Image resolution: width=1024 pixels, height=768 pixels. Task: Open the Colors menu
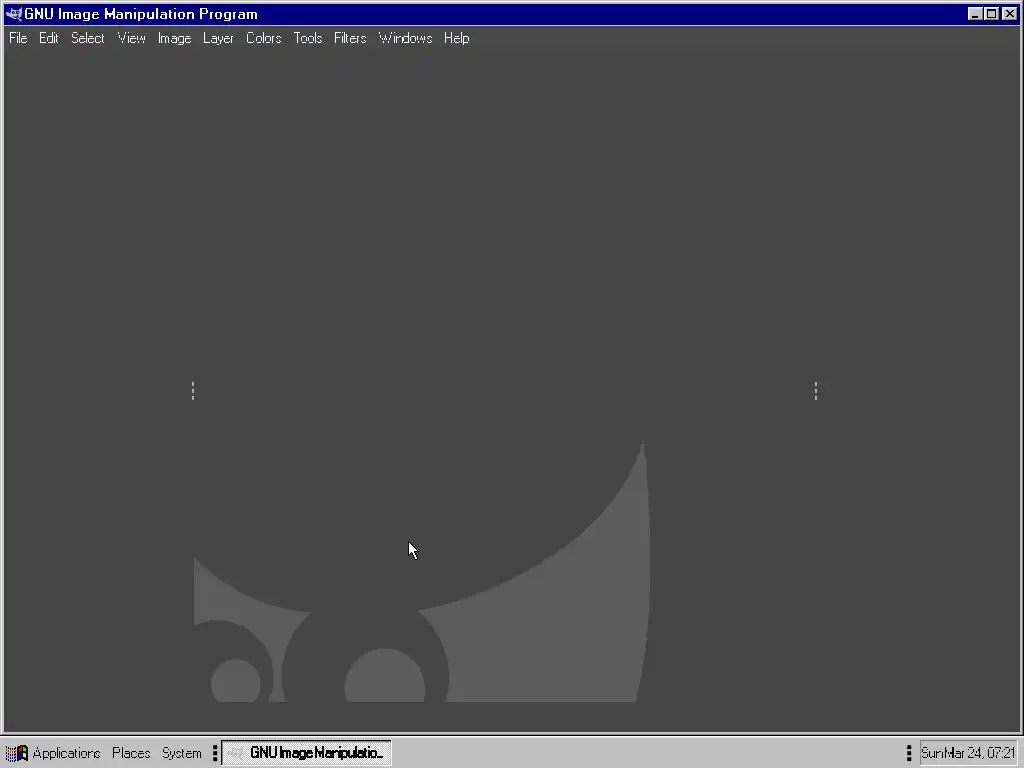coord(264,39)
